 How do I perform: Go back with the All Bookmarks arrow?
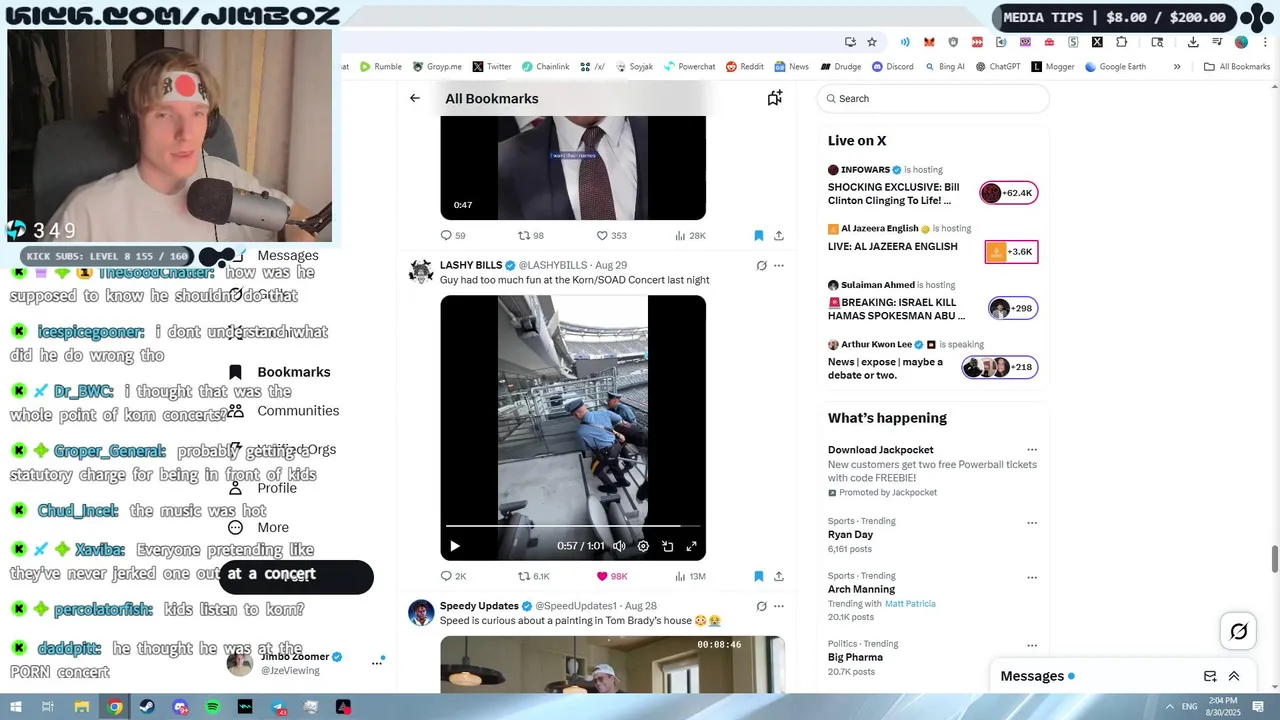pyautogui.click(x=415, y=98)
